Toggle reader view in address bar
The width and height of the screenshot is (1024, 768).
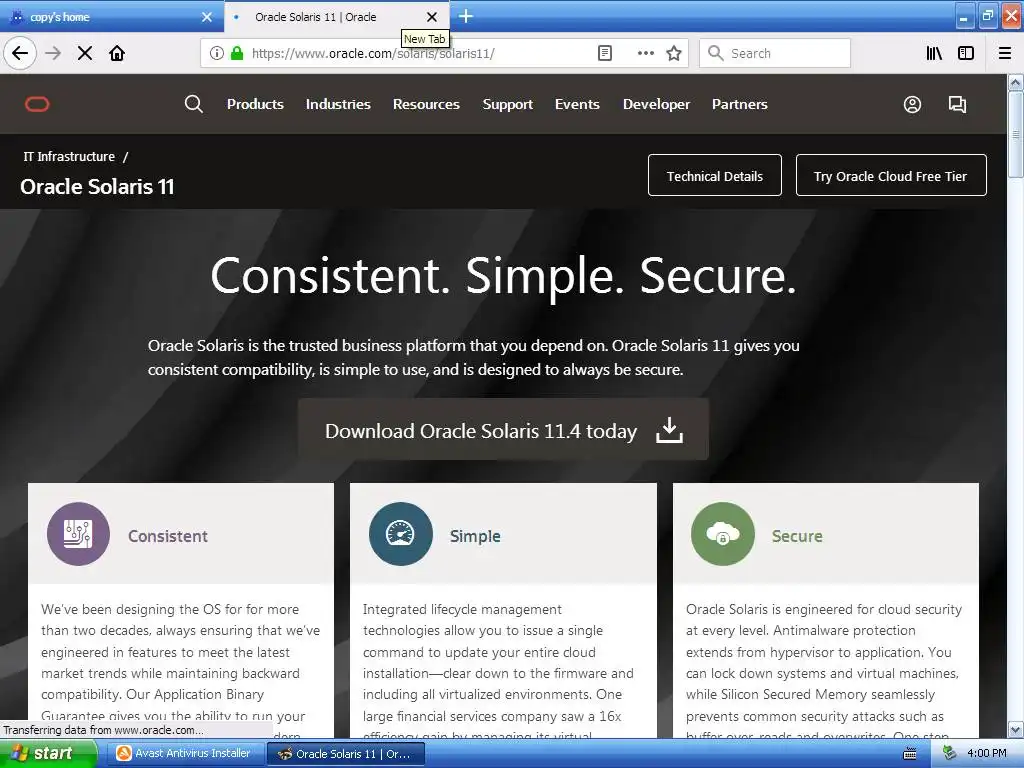(x=605, y=53)
